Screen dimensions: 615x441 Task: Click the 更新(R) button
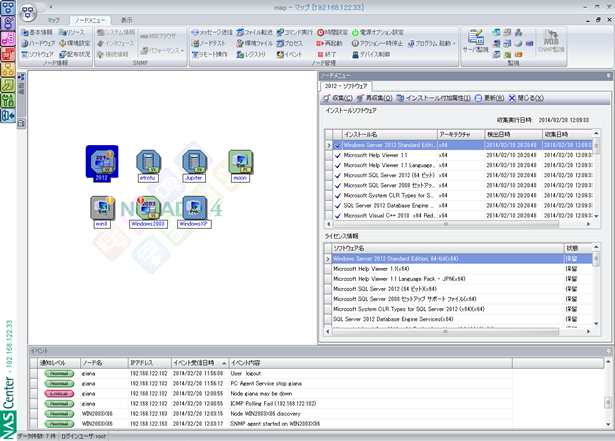489,98
